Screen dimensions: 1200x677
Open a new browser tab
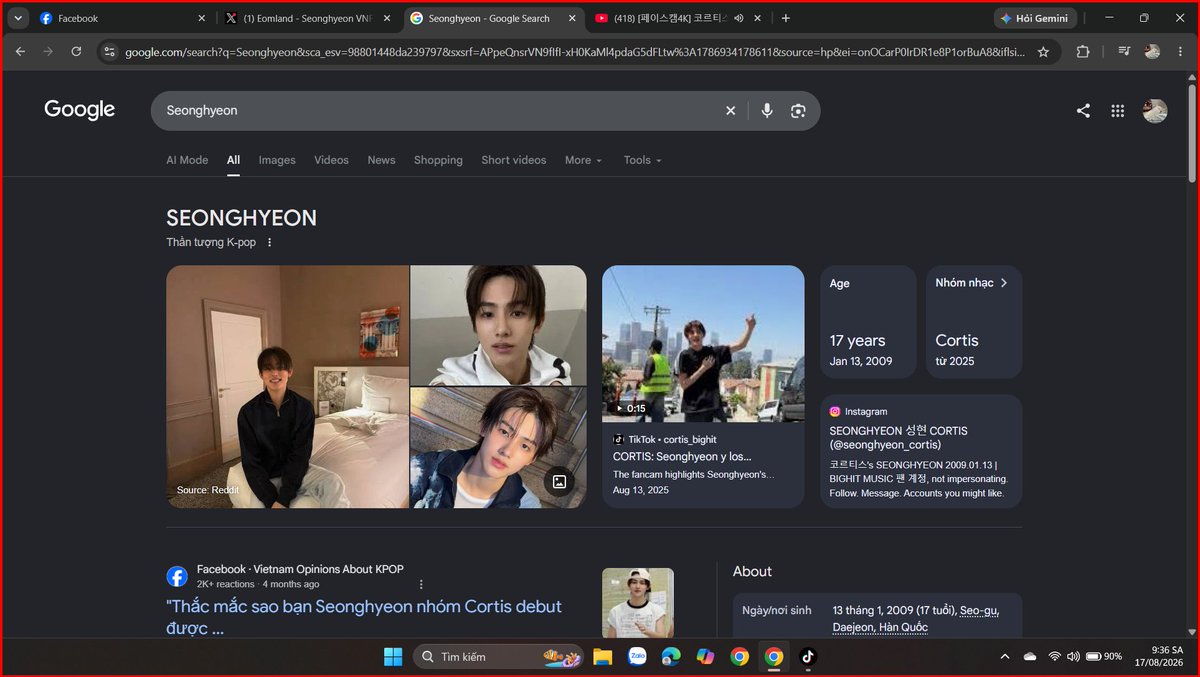786,18
